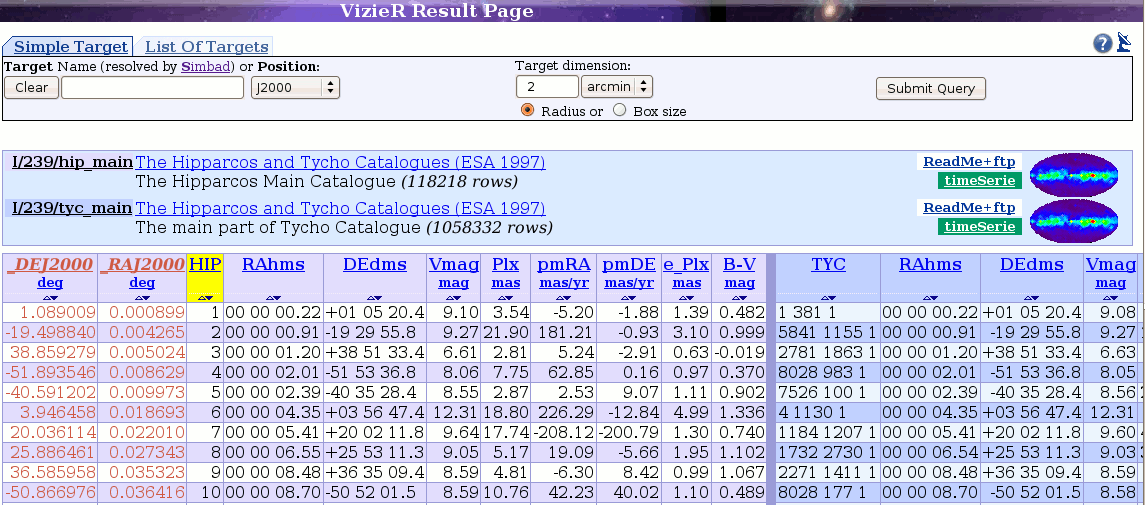Click timeSerie button for the tyc_main catalogue
1145x505 pixels.
979,226
